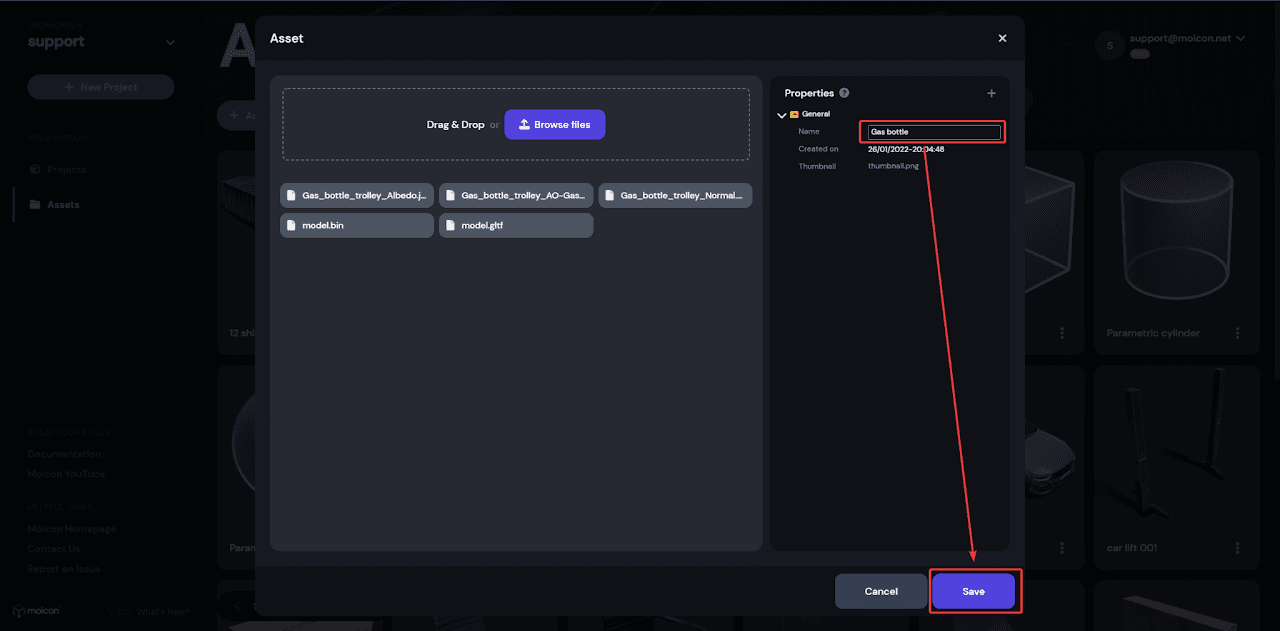Click the Browse files button

(x=554, y=125)
